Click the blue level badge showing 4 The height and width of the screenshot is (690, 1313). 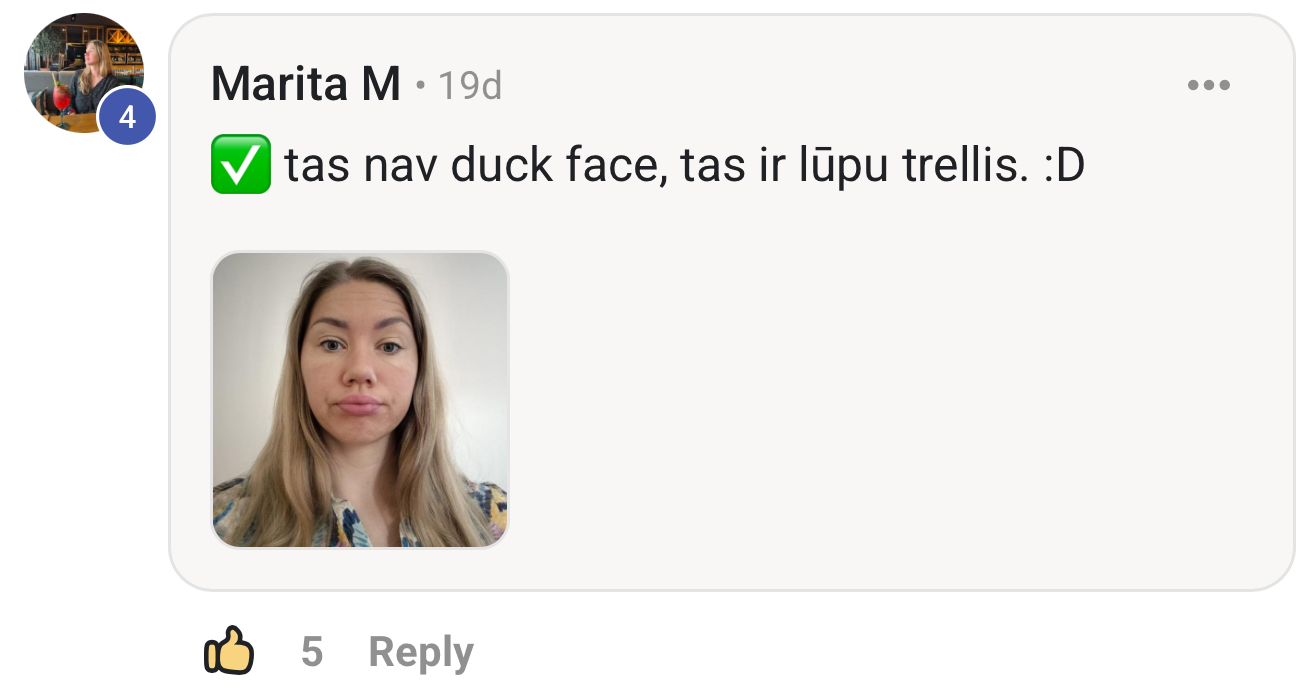tap(127, 118)
